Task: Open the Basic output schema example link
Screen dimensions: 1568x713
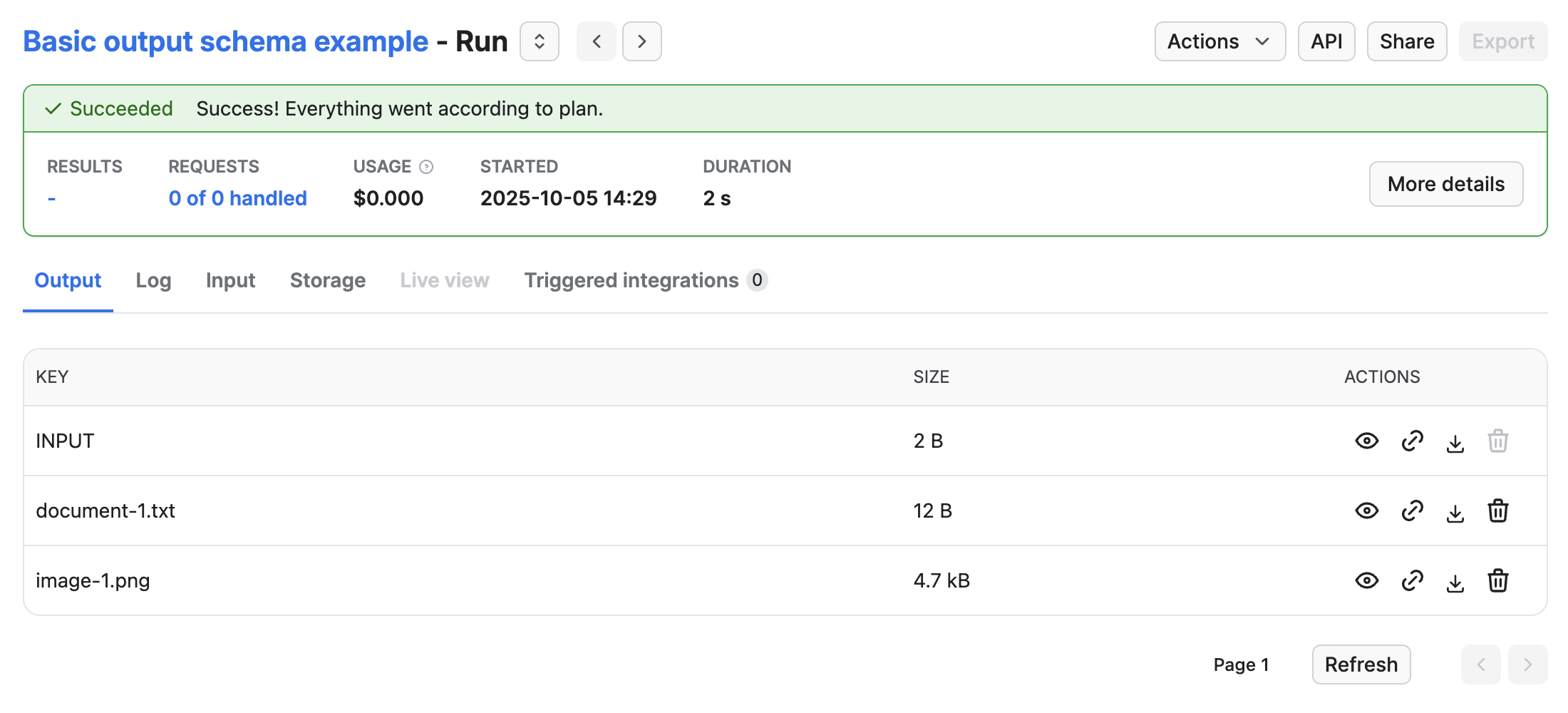Action: tap(225, 41)
